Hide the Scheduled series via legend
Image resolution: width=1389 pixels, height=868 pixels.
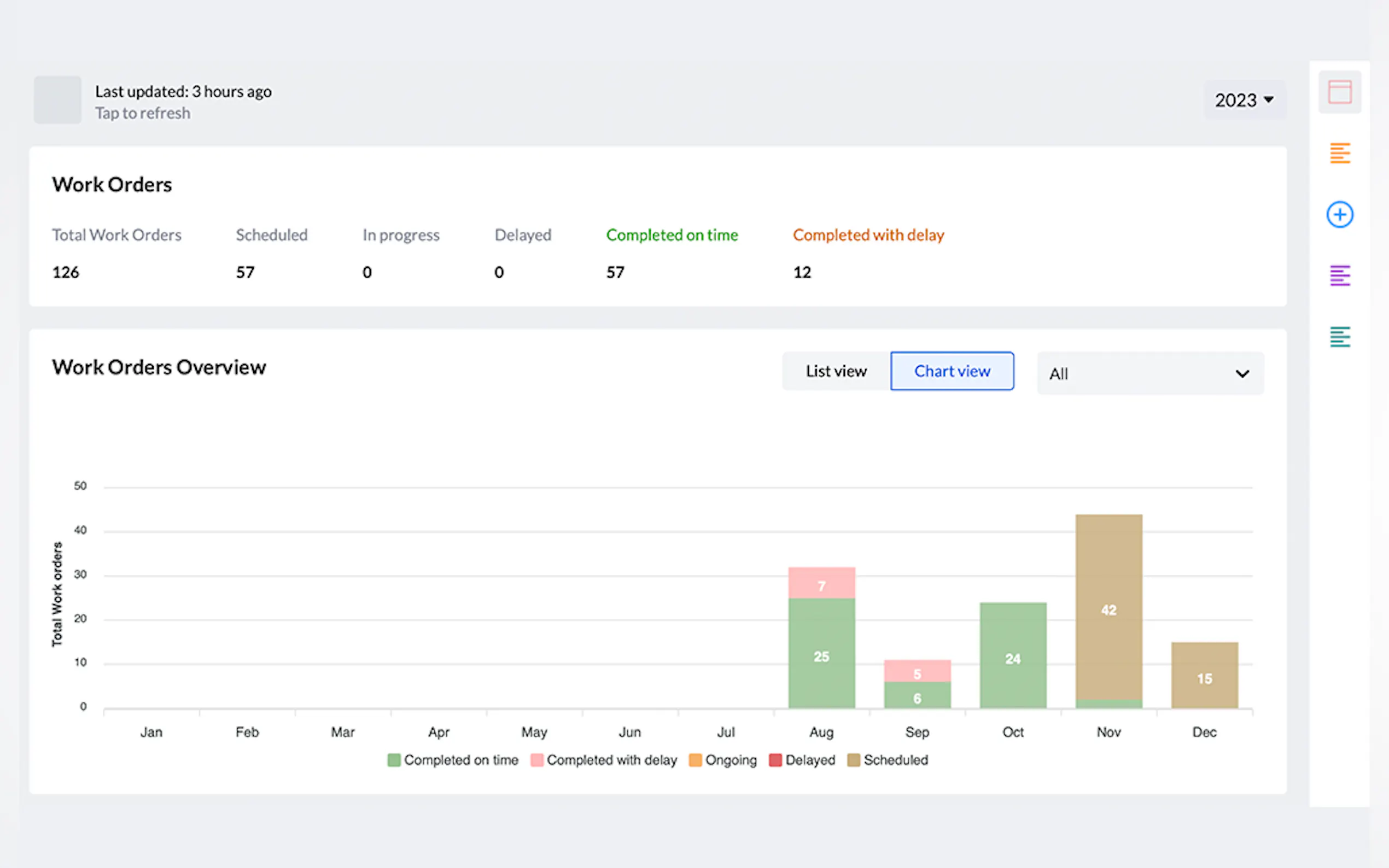pos(888,760)
